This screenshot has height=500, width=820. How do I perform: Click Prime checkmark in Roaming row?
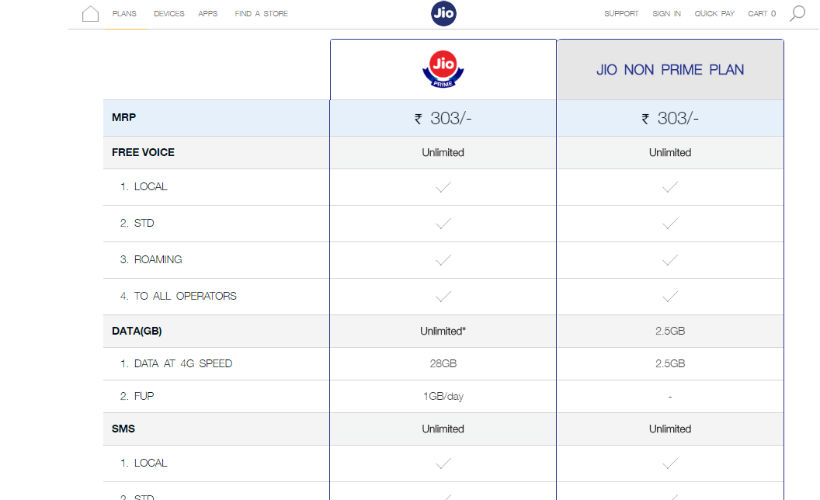tap(443, 260)
